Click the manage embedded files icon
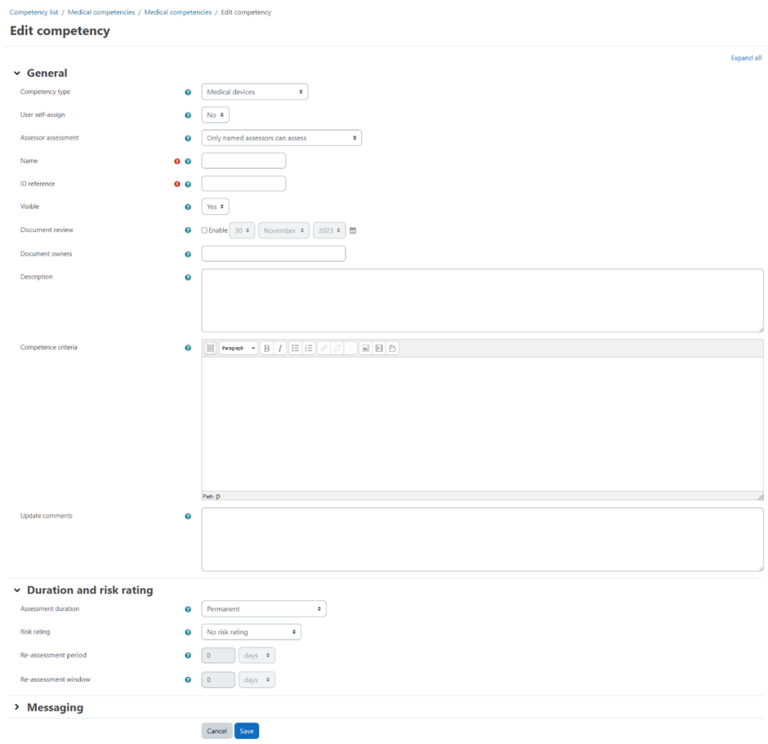 pyautogui.click(x=392, y=348)
